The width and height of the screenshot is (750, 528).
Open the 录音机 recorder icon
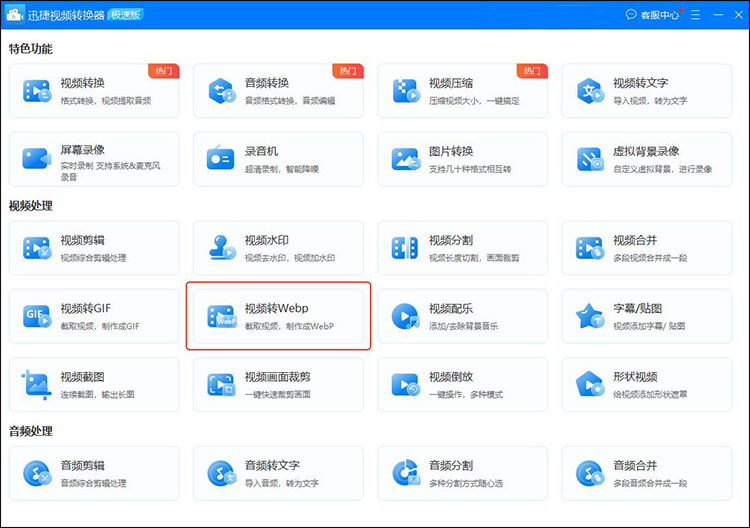[x=221, y=158]
